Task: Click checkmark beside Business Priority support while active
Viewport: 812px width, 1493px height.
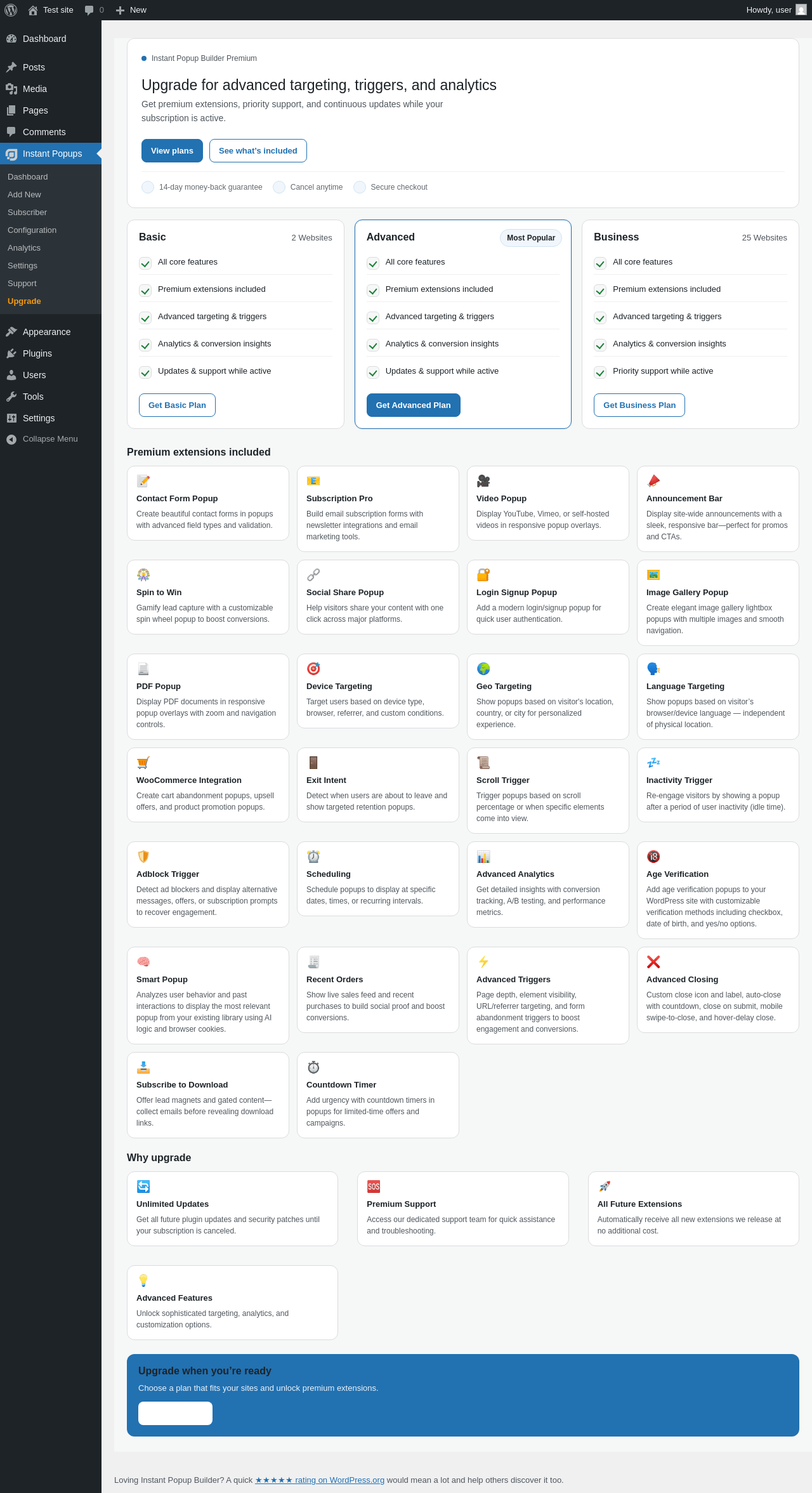Action: [600, 372]
